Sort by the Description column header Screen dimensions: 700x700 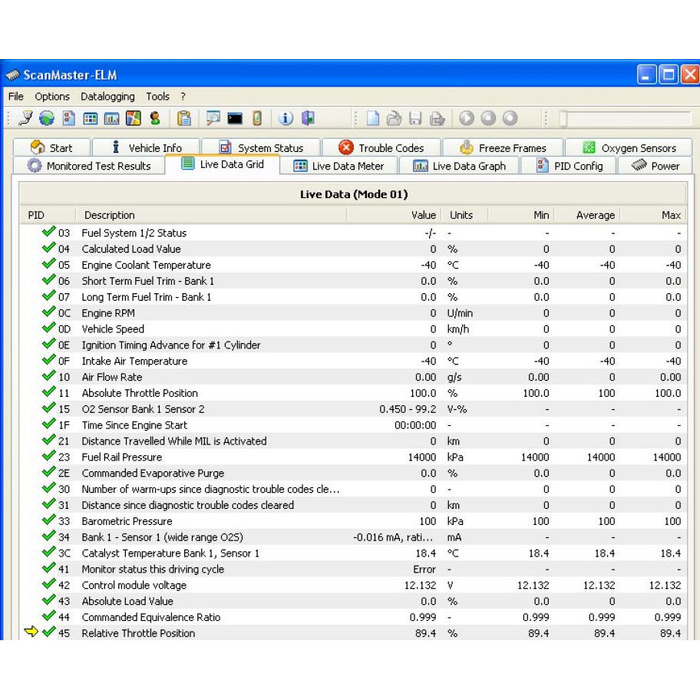click(x=110, y=215)
